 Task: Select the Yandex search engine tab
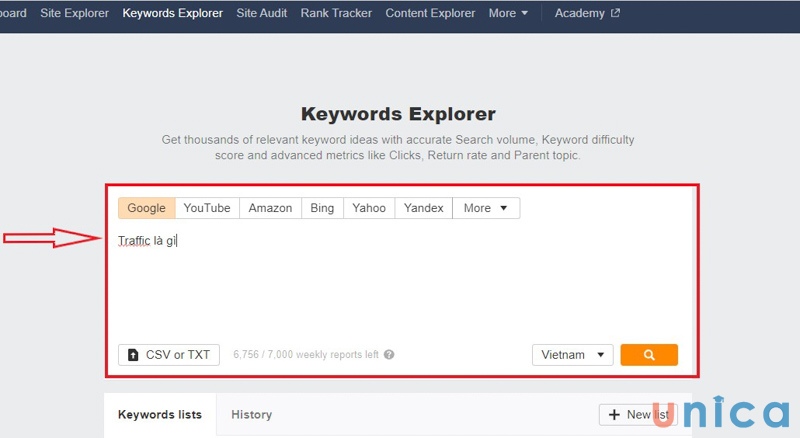click(423, 208)
